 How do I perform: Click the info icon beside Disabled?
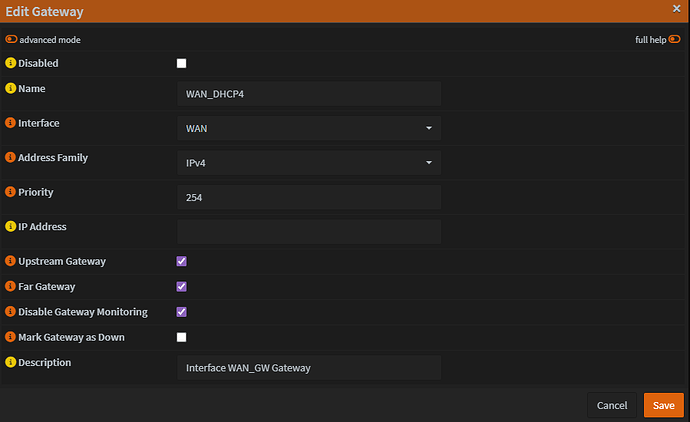point(11,63)
